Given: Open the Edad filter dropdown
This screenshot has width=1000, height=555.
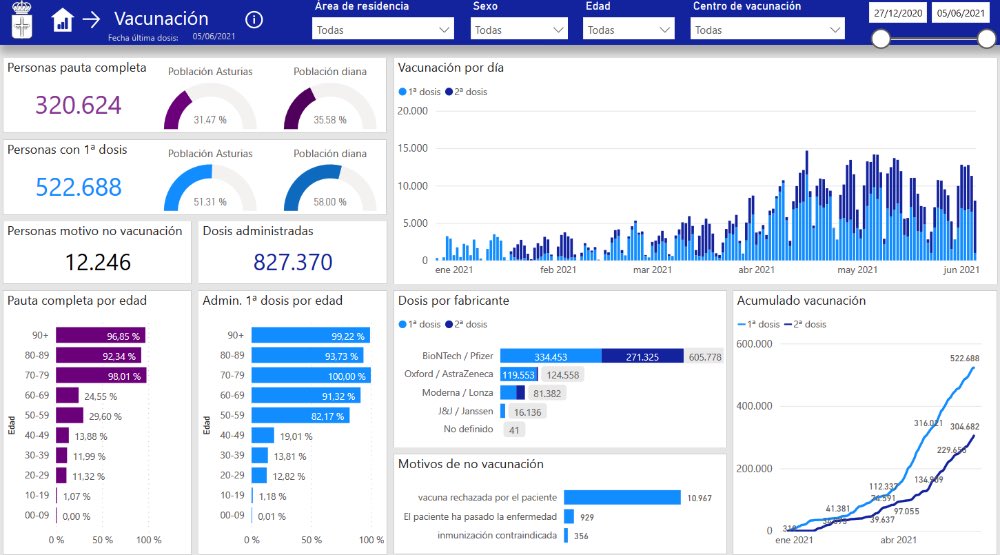Looking at the screenshot, I should [x=628, y=29].
